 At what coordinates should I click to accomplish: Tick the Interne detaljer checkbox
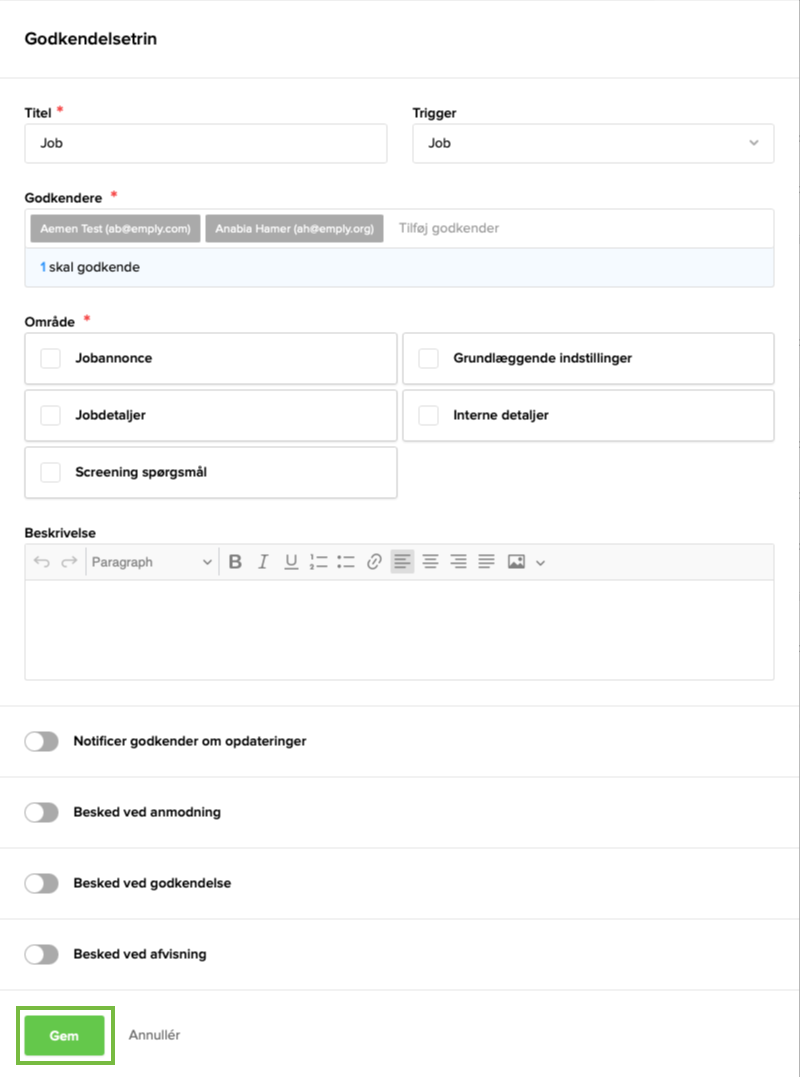[429, 415]
